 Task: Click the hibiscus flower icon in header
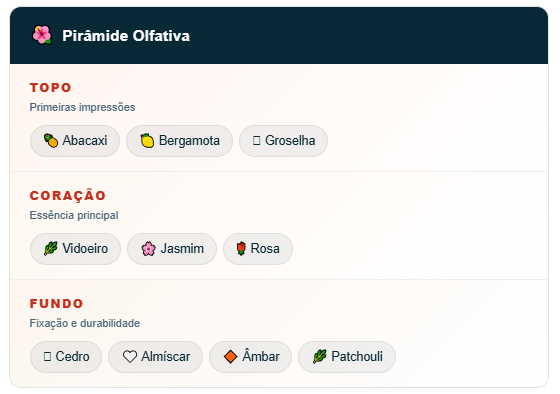pos(42,35)
